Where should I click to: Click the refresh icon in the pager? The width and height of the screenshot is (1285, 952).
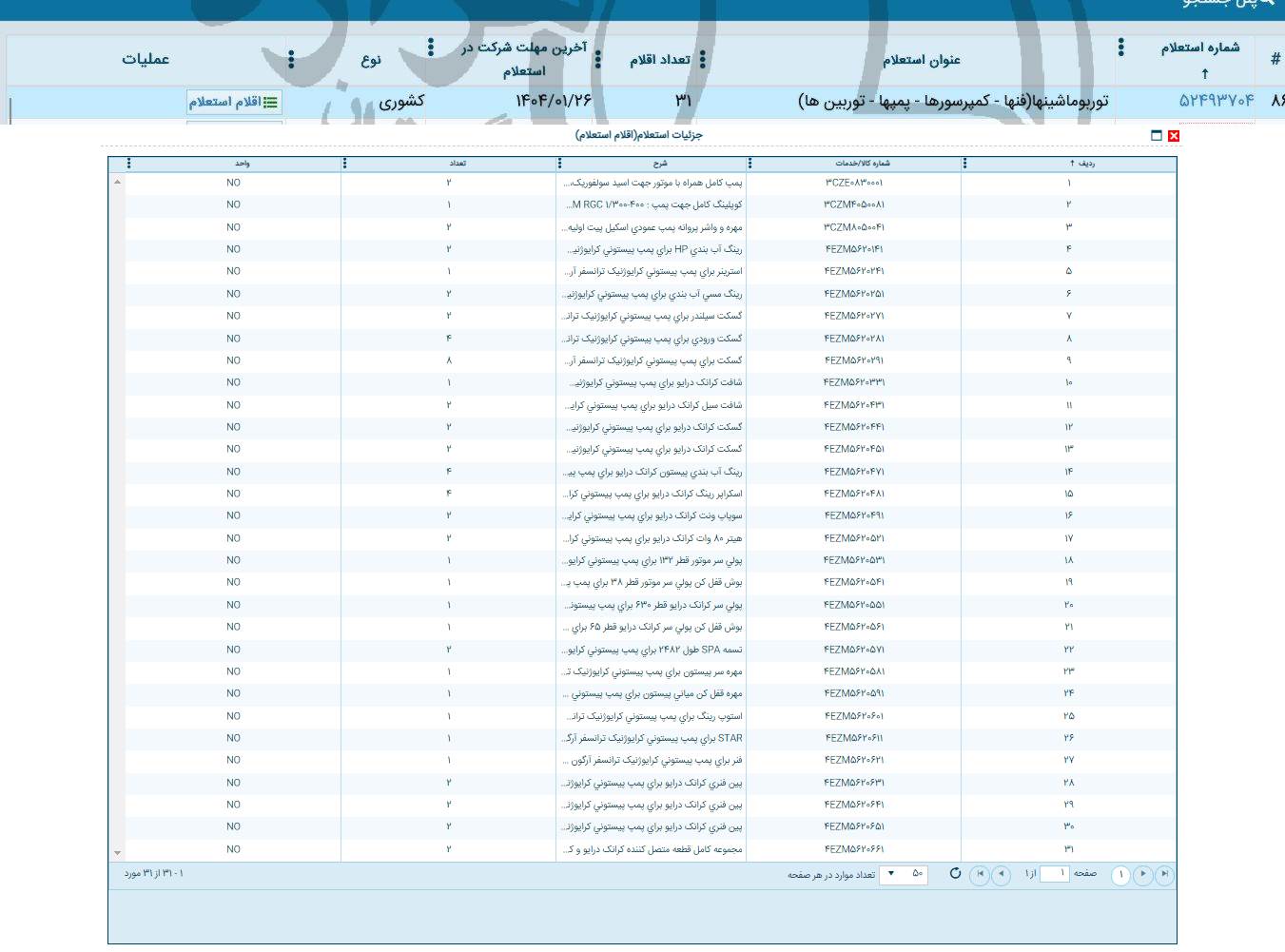point(955,874)
